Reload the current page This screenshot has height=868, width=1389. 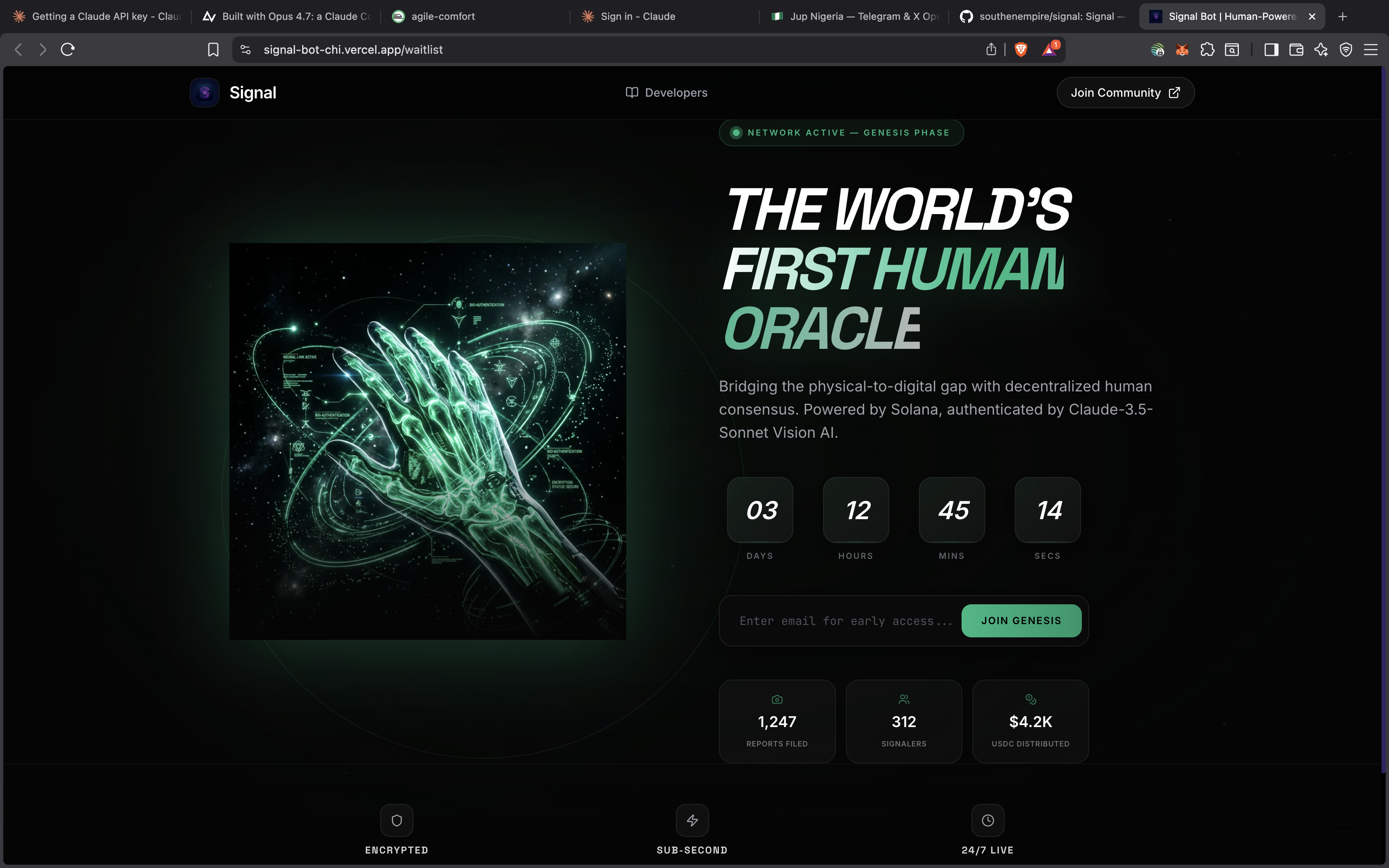coord(68,50)
